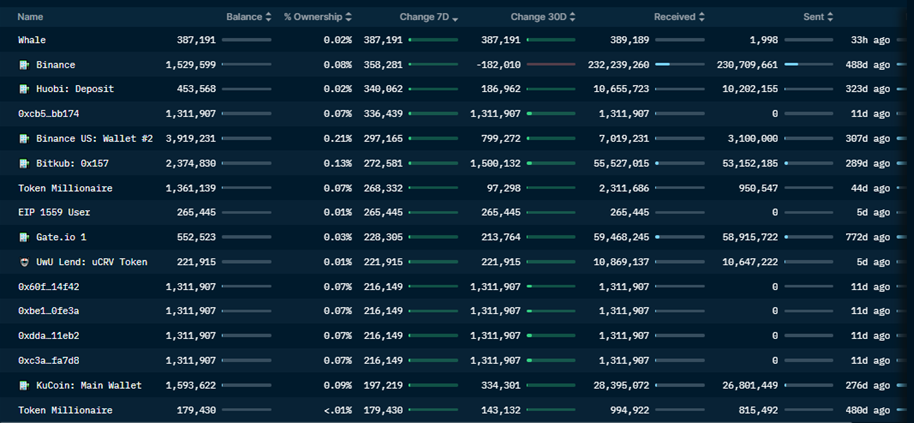This screenshot has width=914, height=423.
Task: Click the Bitkub: 0x157 exchange icon
Action: coord(24,164)
